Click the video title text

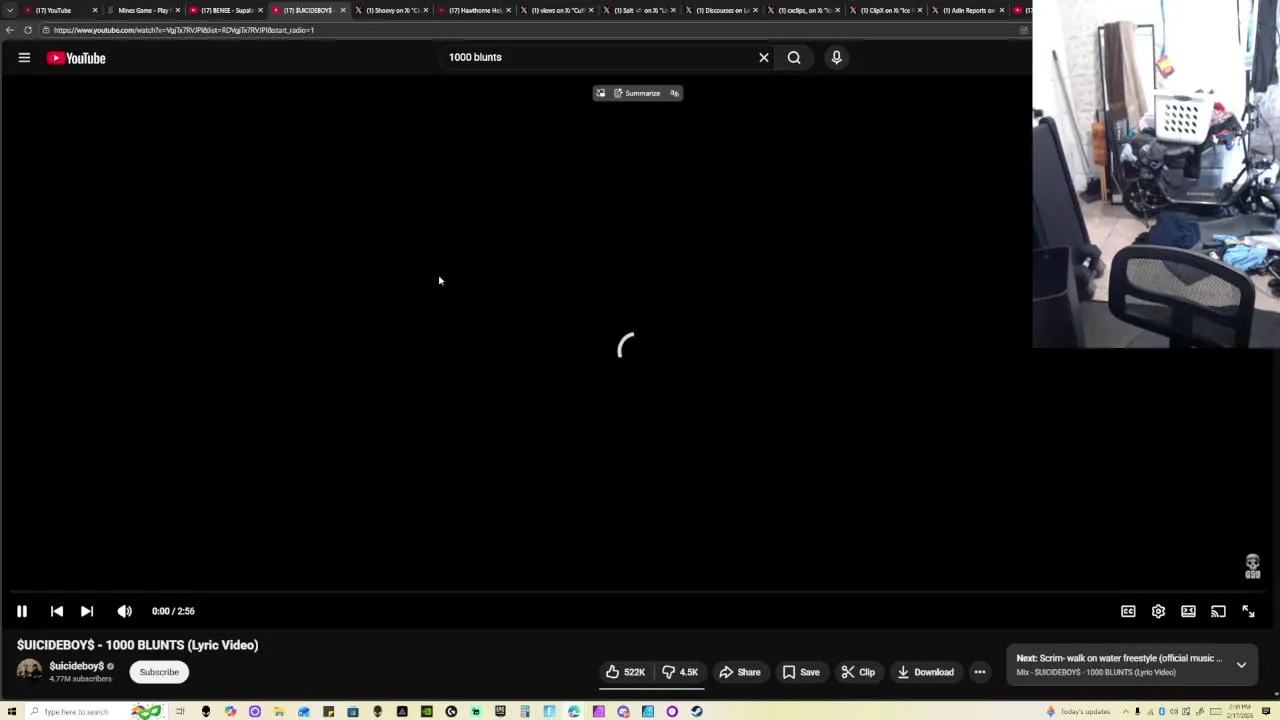138,645
